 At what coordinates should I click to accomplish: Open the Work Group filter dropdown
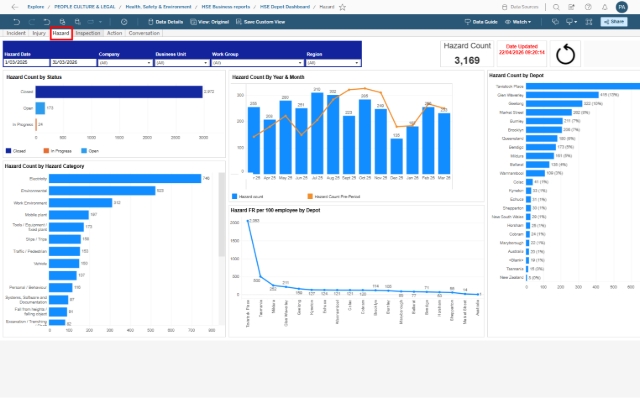pos(258,62)
